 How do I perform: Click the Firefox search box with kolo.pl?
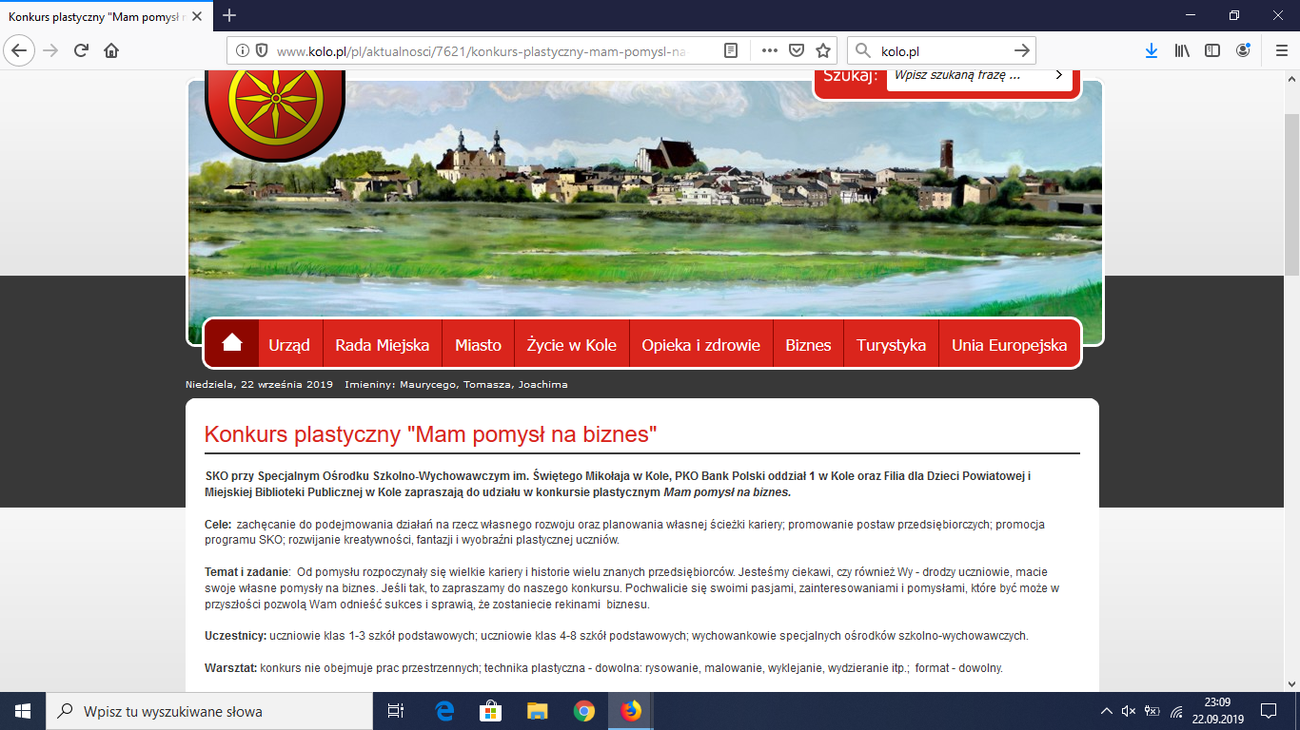point(943,50)
